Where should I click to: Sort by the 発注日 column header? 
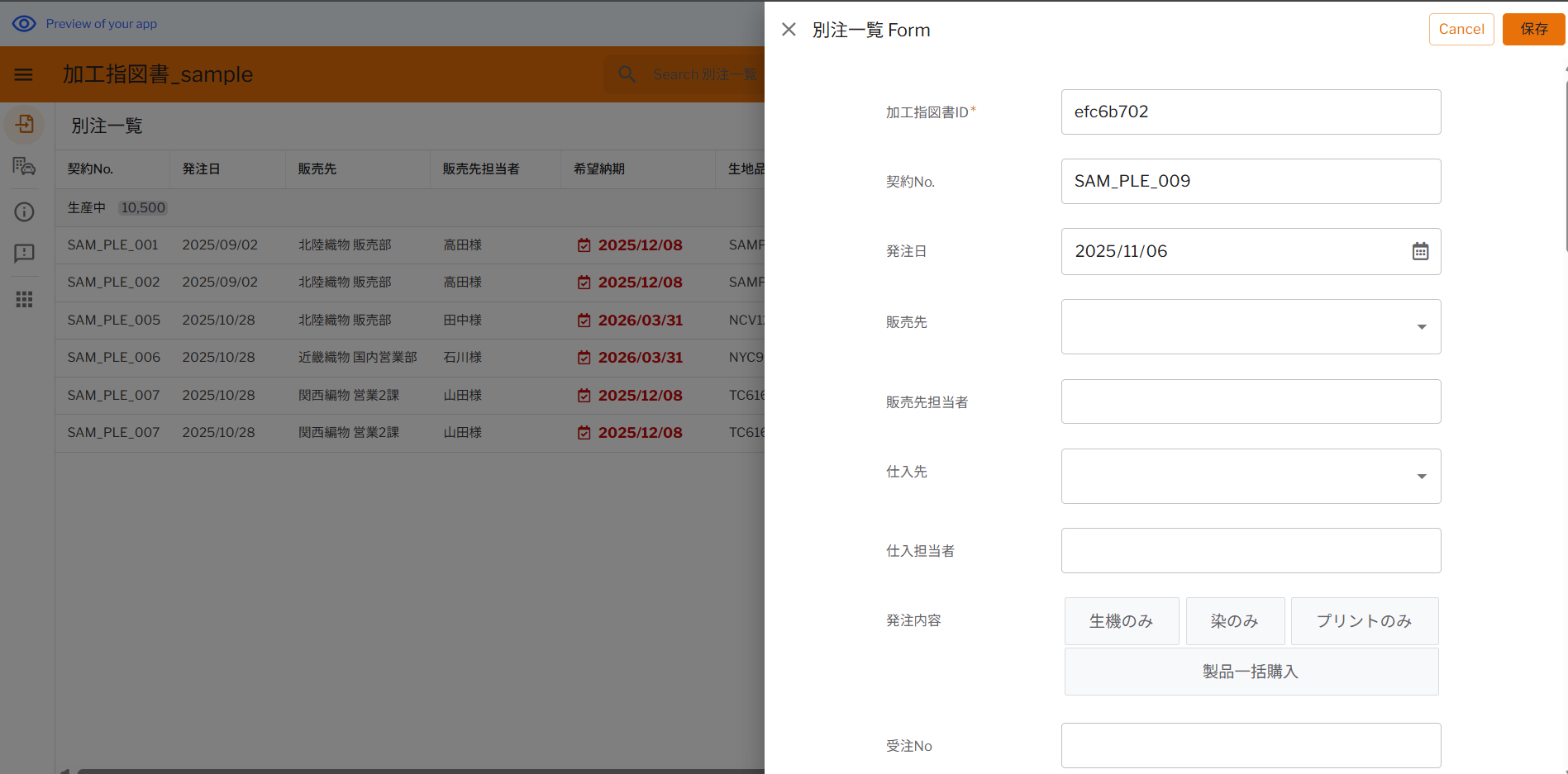(202, 169)
